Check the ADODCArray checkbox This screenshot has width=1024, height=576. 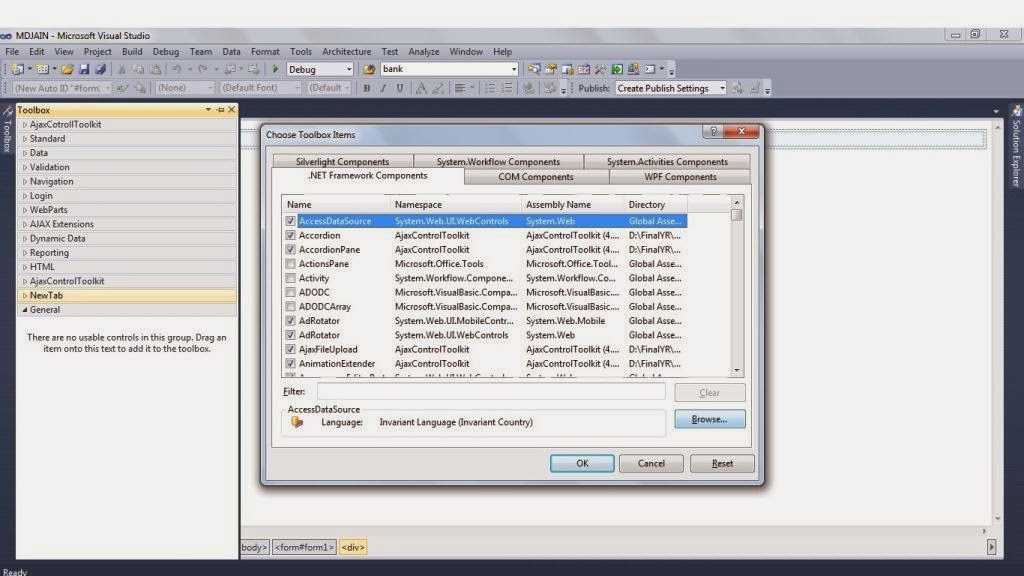pyautogui.click(x=290, y=307)
